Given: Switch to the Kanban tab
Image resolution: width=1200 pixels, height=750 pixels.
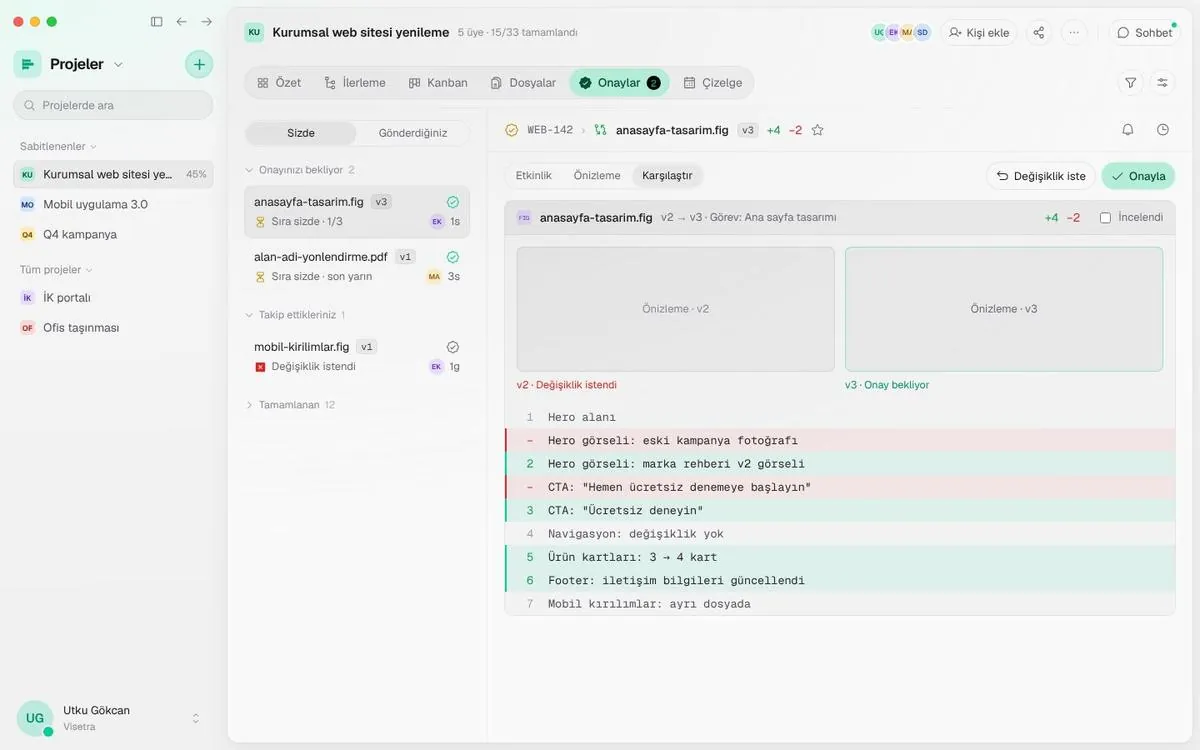Looking at the screenshot, I should pyautogui.click(x=438, y=83).
